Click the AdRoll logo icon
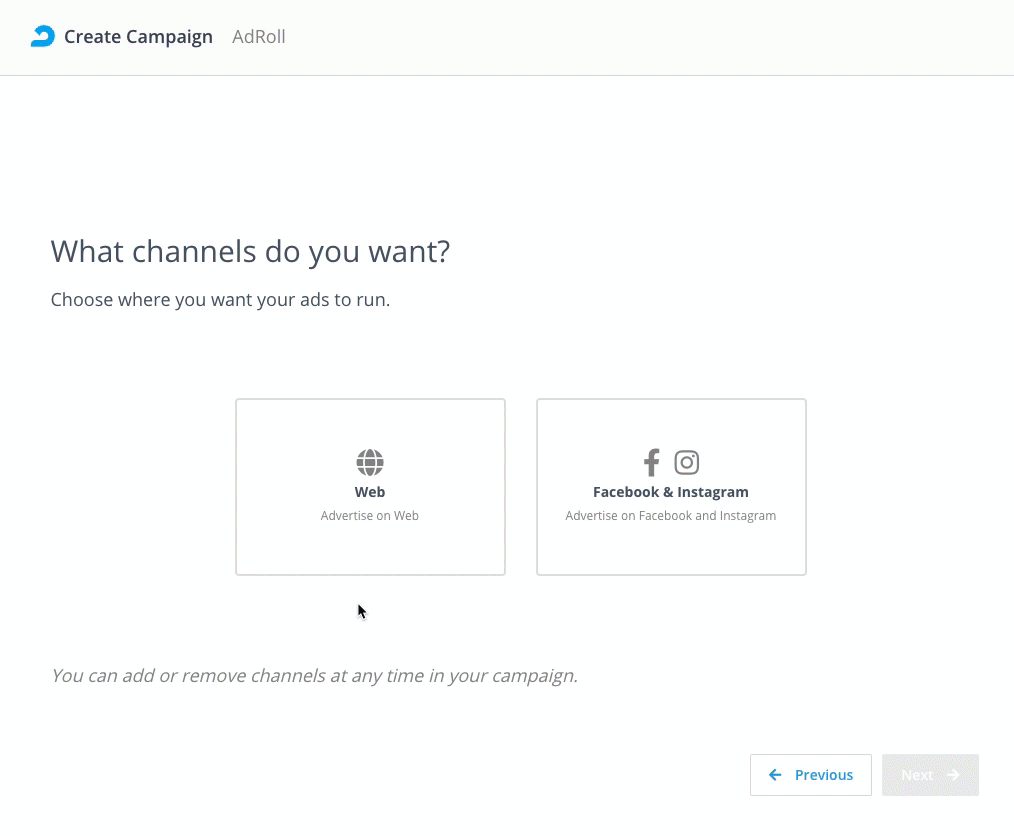This screenshot has width=1014, height=836. 43,36
